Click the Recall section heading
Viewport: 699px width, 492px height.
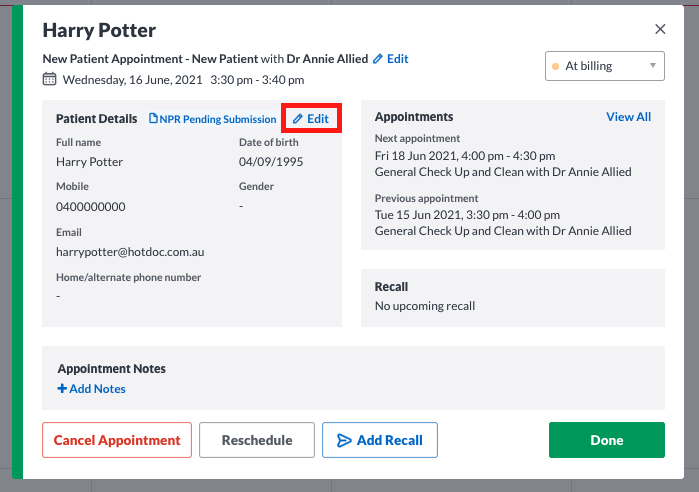[x=391, y=287]
